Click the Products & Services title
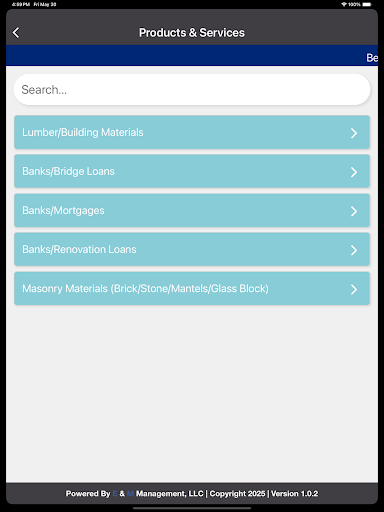 click(192, 33)
